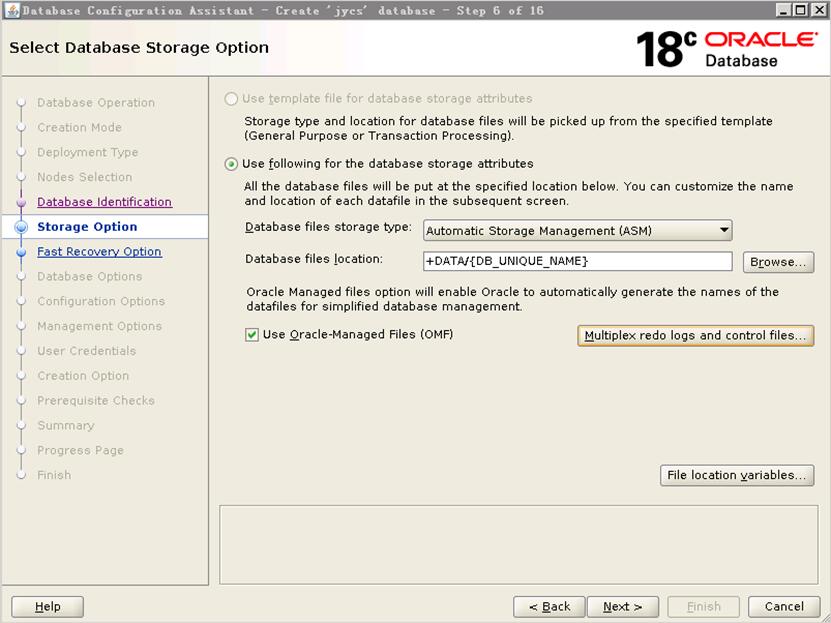Image resolution: width=831 pixels, height=623 pixels.
Task: Cancel the database creation wizard
Action: tap(784, 607)
